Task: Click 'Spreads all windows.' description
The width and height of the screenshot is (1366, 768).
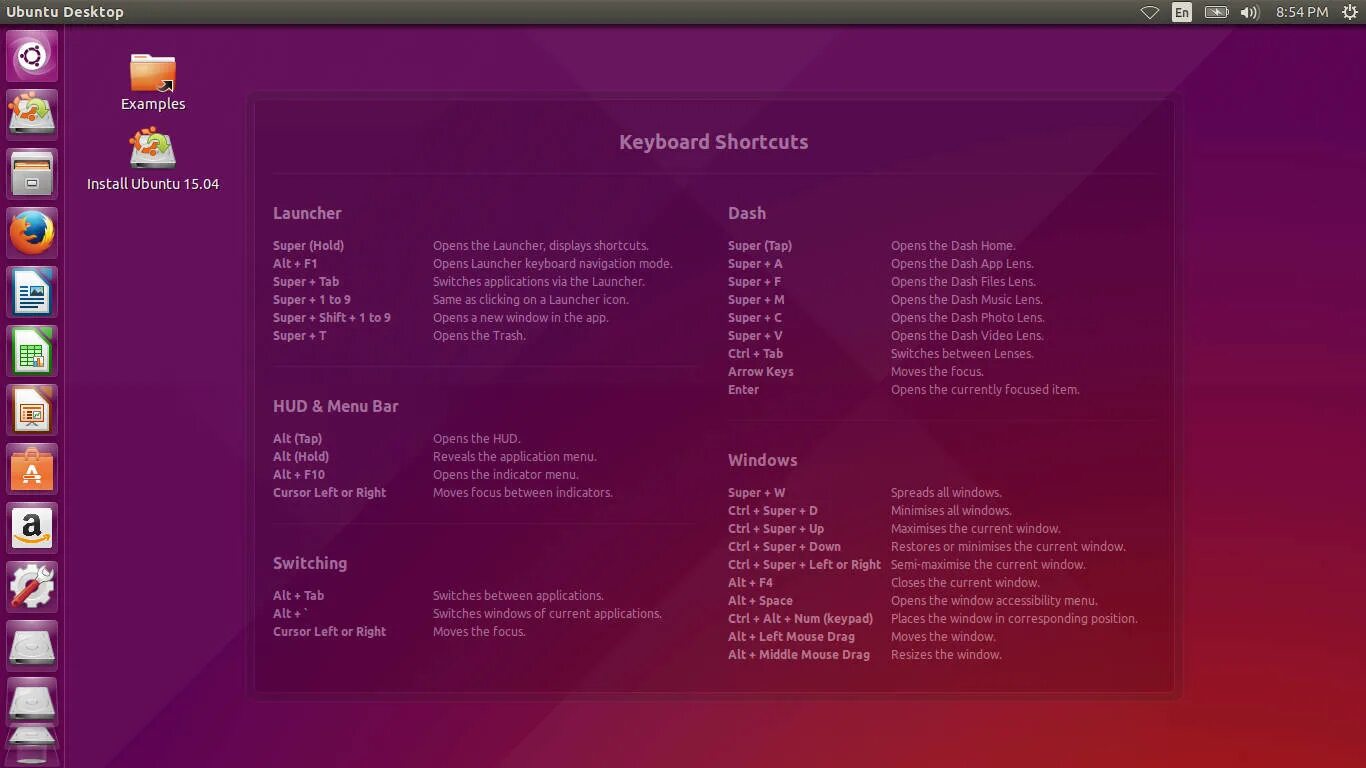Action: click(946, 493)
